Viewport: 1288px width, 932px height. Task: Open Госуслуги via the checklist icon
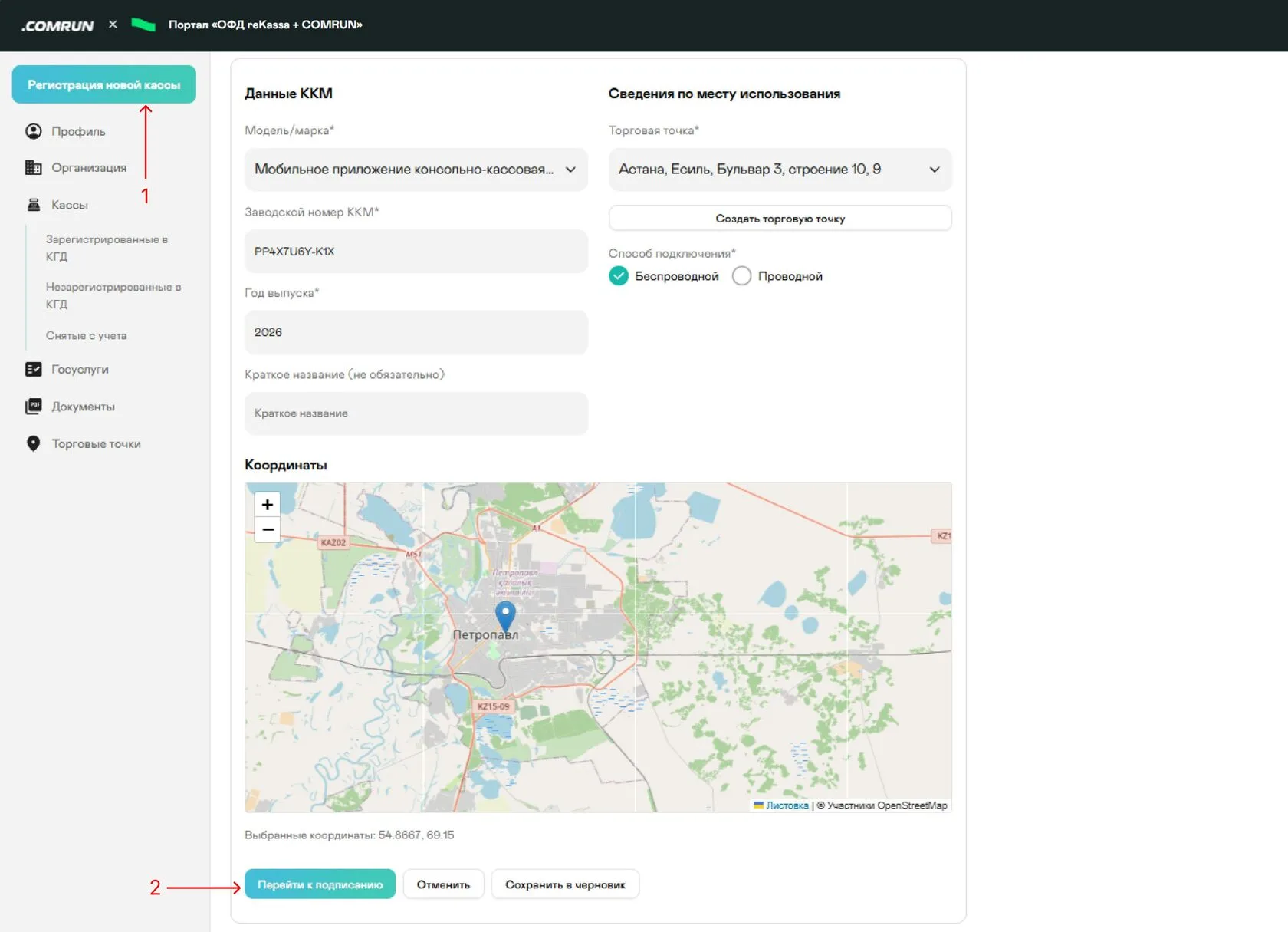(x=33, y=369)
